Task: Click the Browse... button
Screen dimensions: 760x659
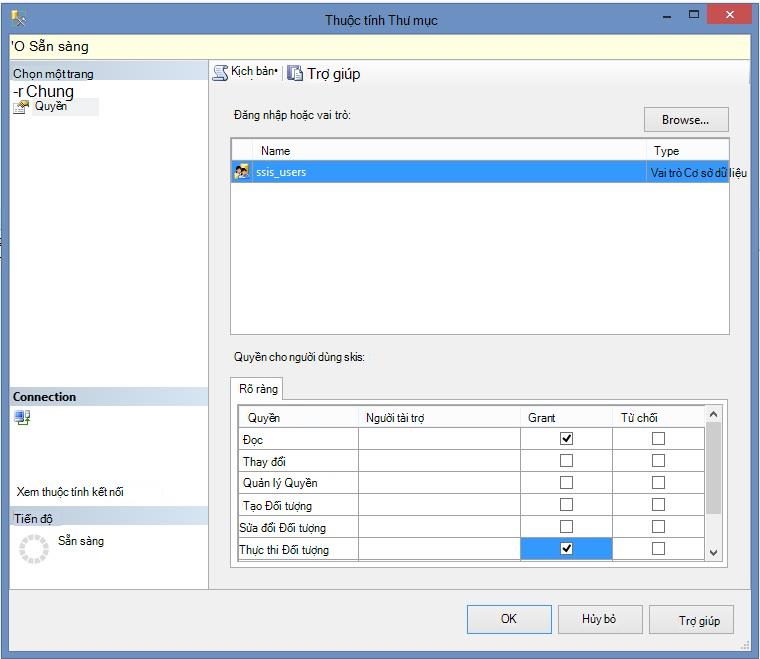Action: coord(686,120)
